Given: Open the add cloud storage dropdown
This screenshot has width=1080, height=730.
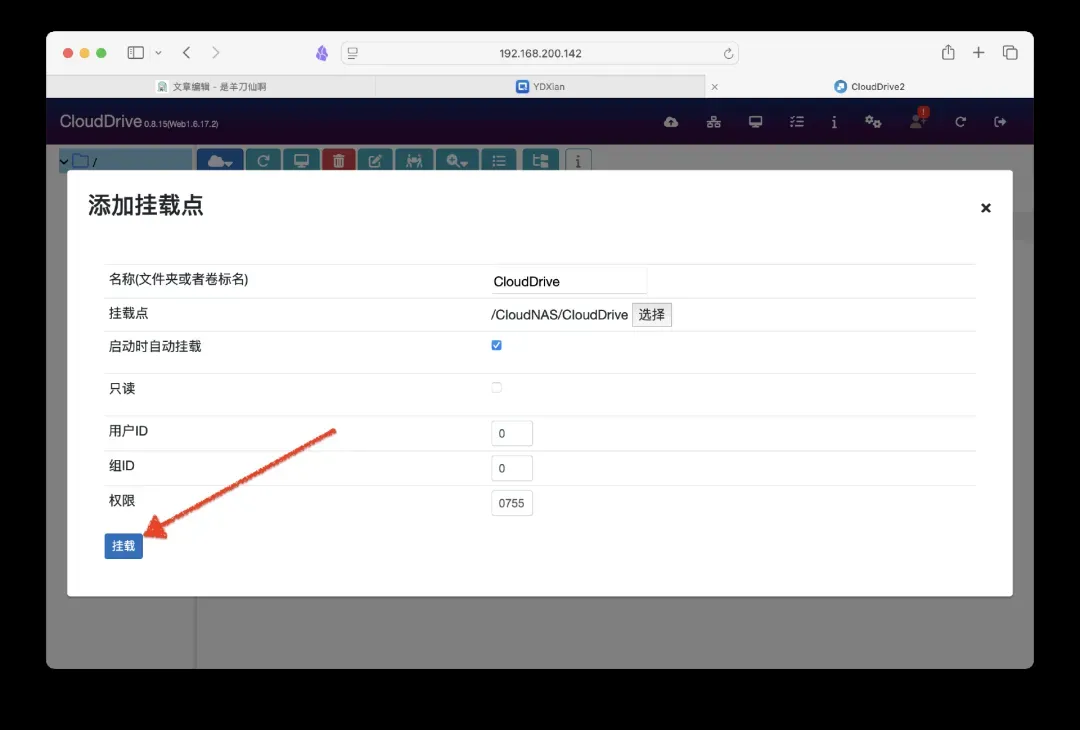Looking at the screenshot, I should tap(220, 161).
